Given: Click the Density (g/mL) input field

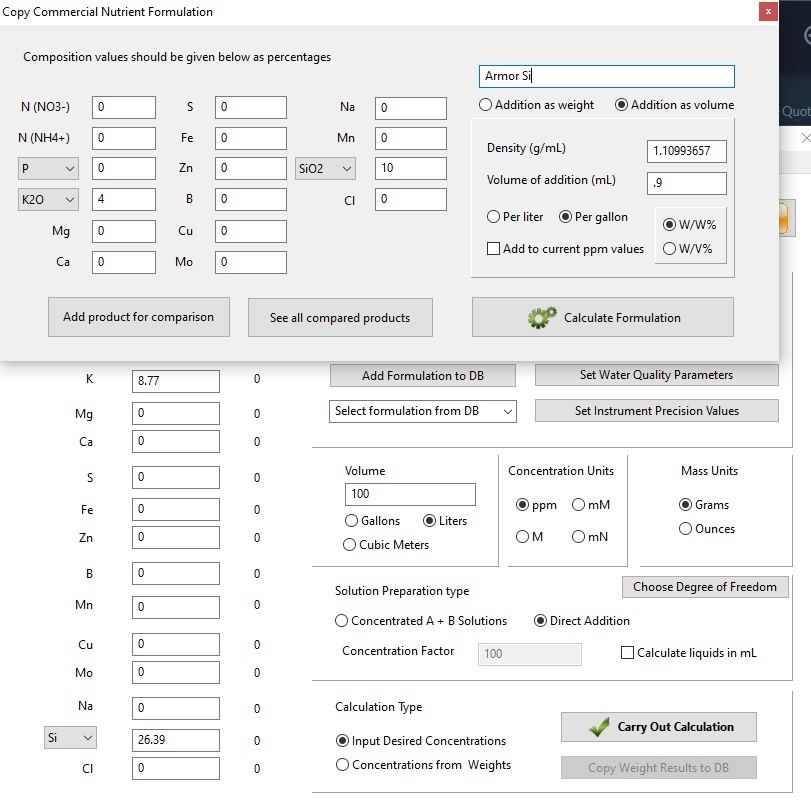Looking at the screenshot, I should click(686, 151).
